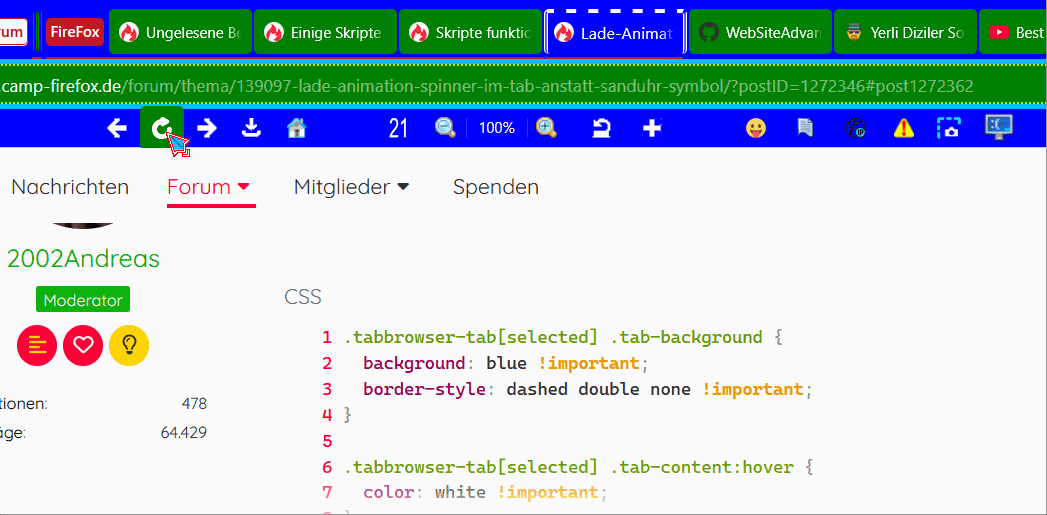
Task: Click the red FireFox tab button
Action: tap(75, 32)
